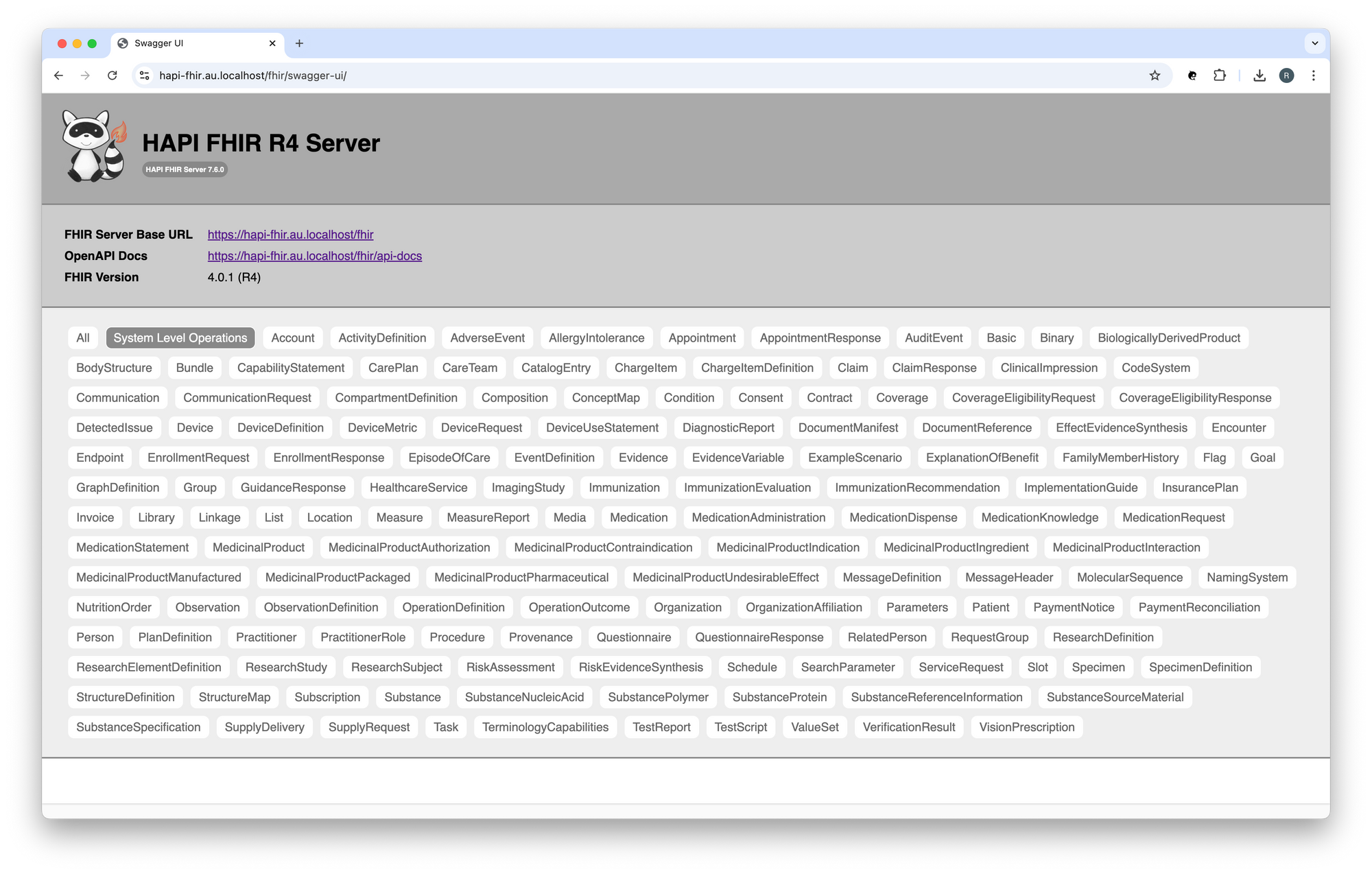Expand the tab search dropdown arrow
The height and width of the screenshot is (874, 1372).
tap(1314, 43)
